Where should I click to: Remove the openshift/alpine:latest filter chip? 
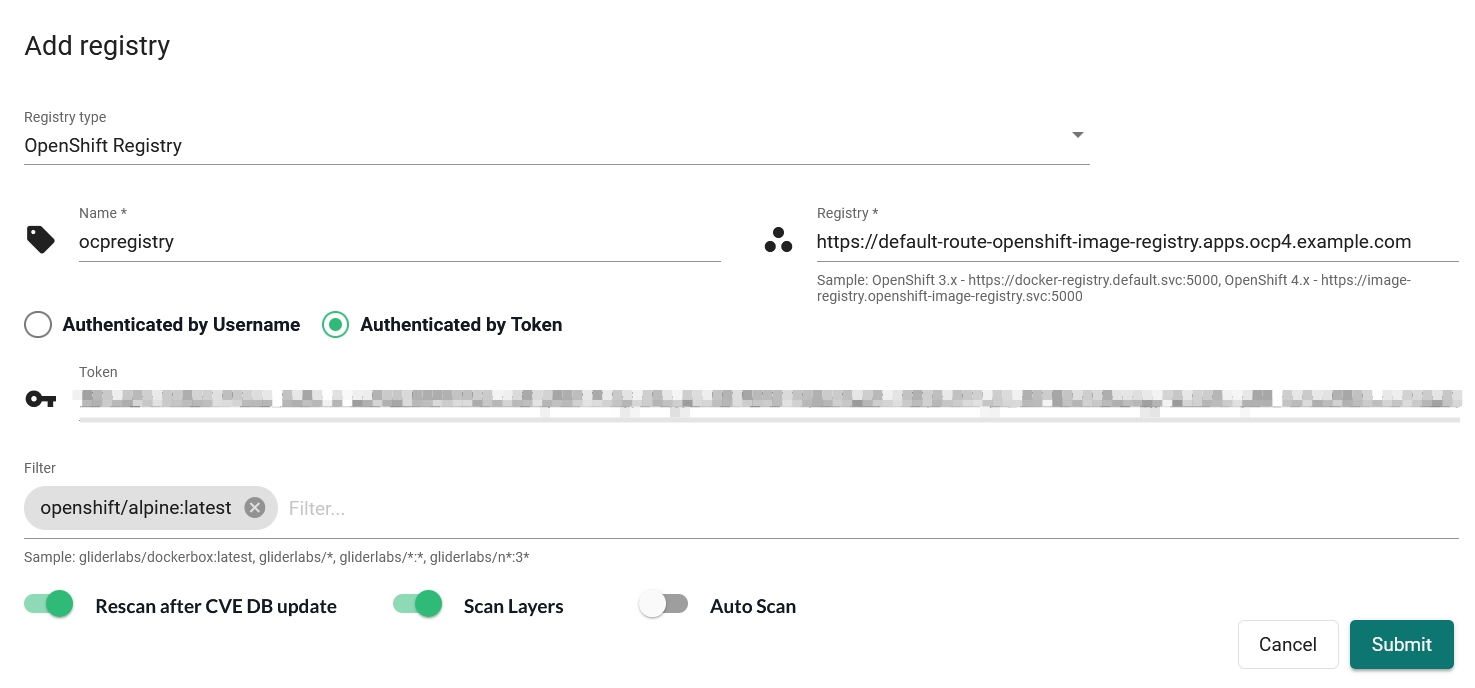[255, 508]
